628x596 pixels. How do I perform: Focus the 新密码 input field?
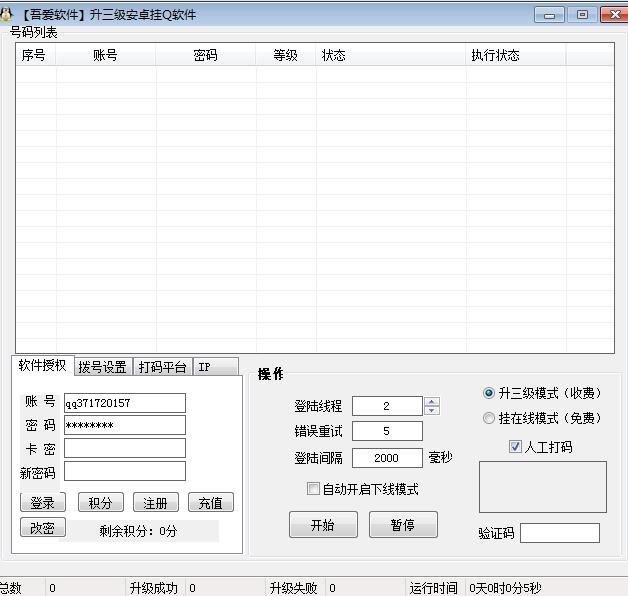click(125, 471)
